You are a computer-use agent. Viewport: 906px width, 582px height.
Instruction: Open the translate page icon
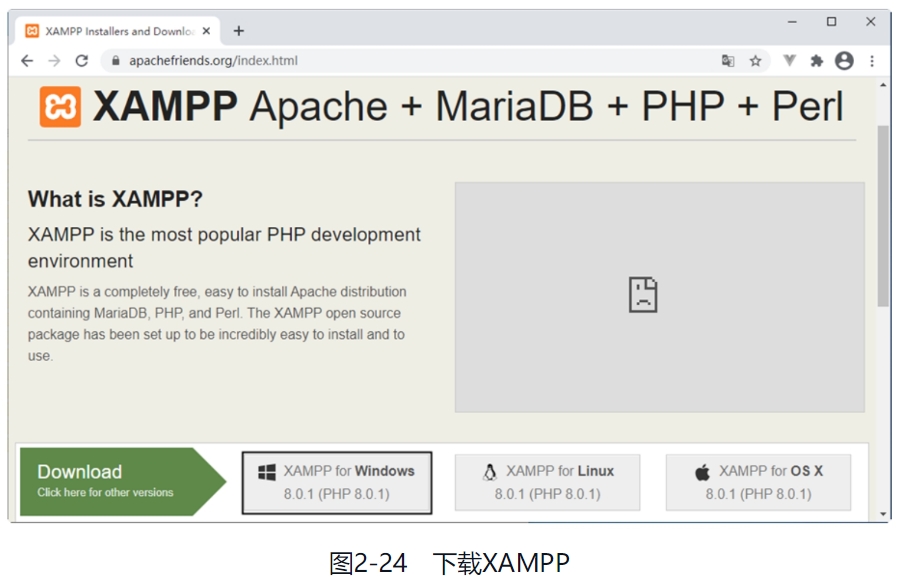point(728,61)
